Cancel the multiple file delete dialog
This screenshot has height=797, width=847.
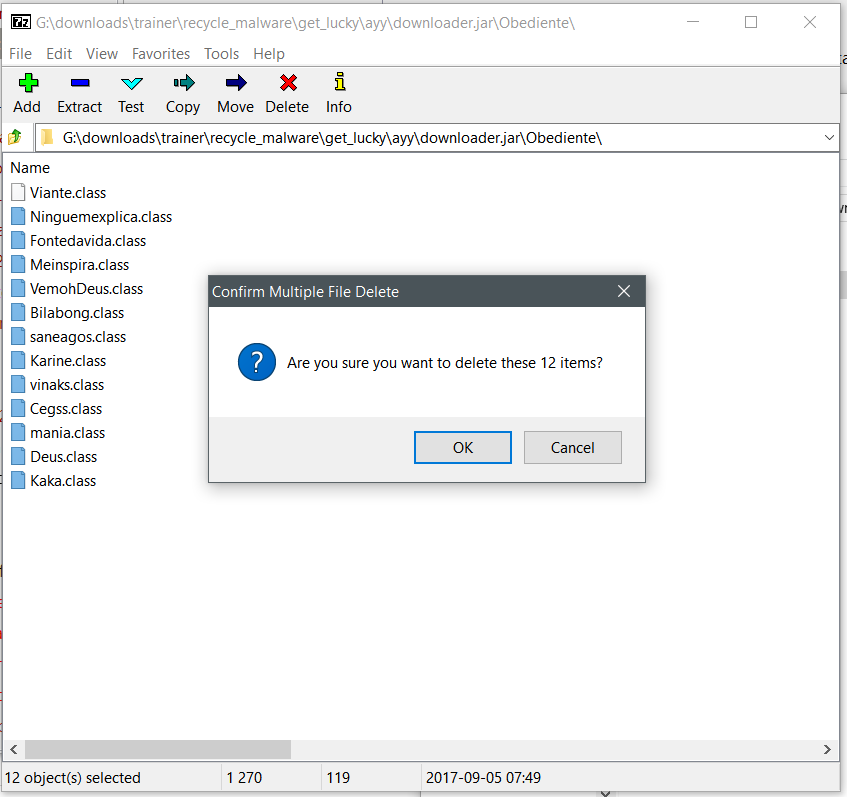572,448
